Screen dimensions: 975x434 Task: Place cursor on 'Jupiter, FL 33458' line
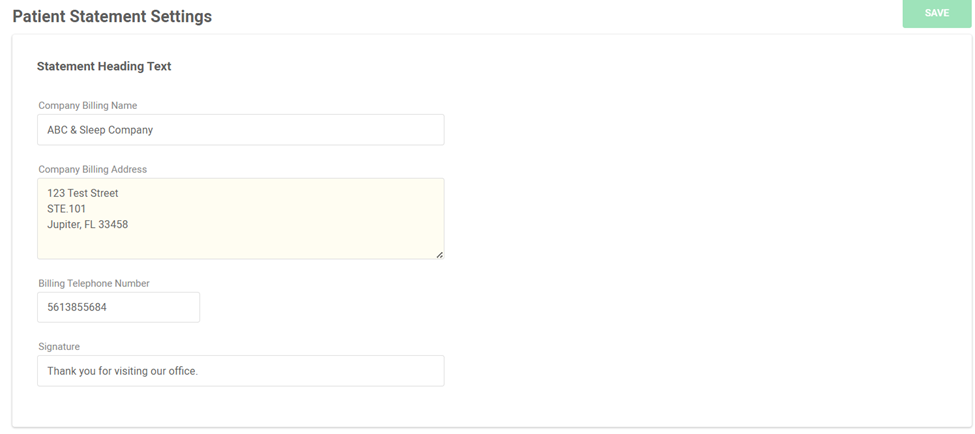[x=88, y=224]
